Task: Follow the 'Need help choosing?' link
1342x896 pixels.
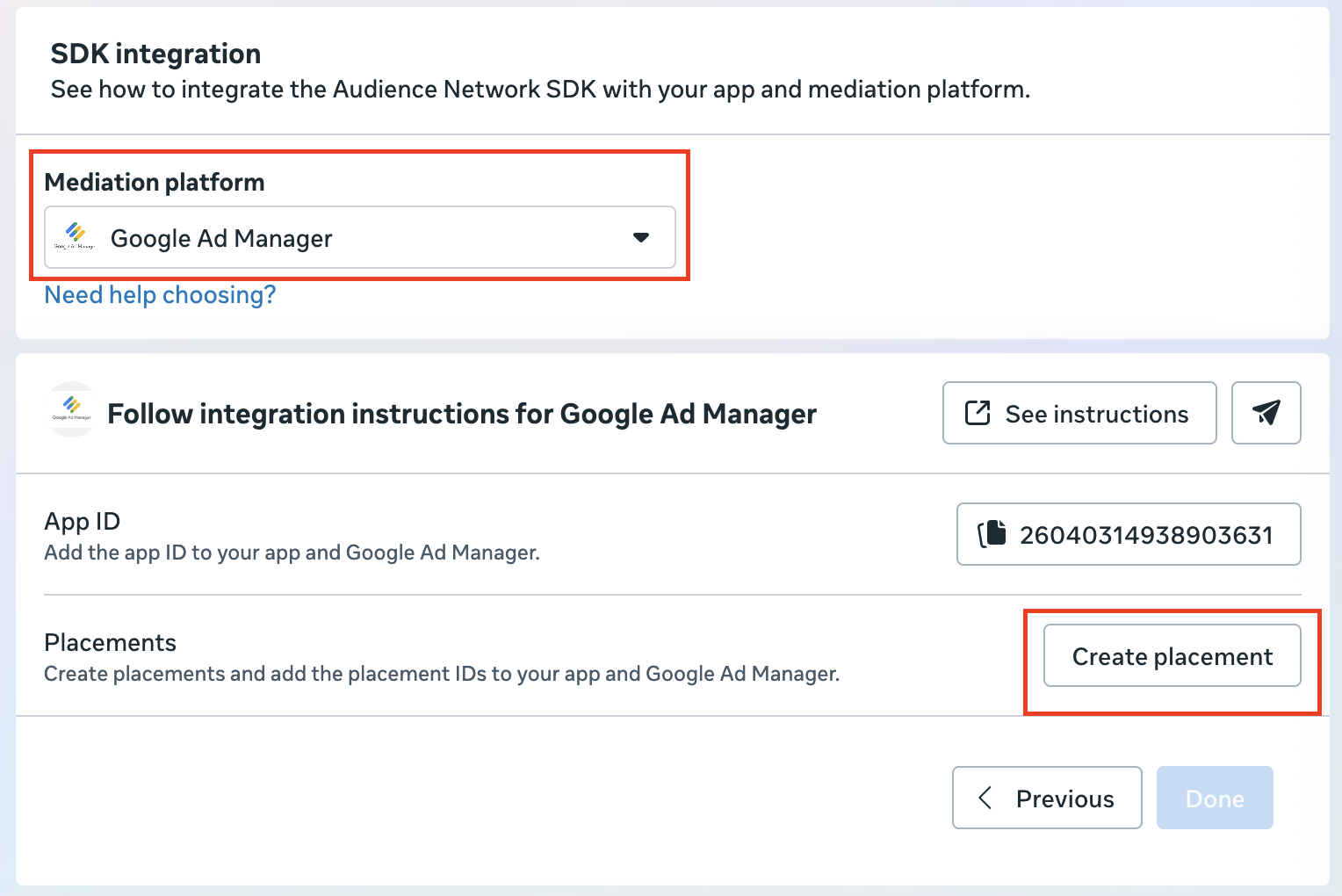Action: [160, 295]
